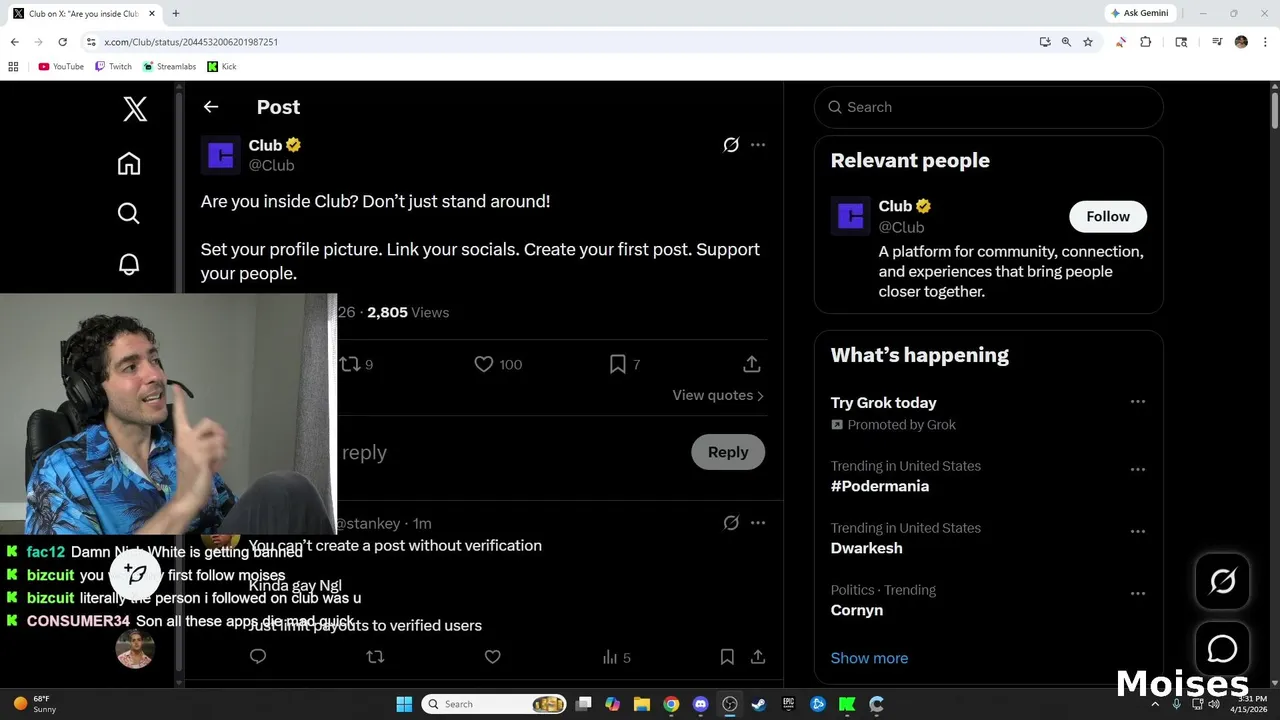The width and height of the screenshot is (1280, 720).
Task: Open more options for #Podermania trend
Action: (1137, 469)
